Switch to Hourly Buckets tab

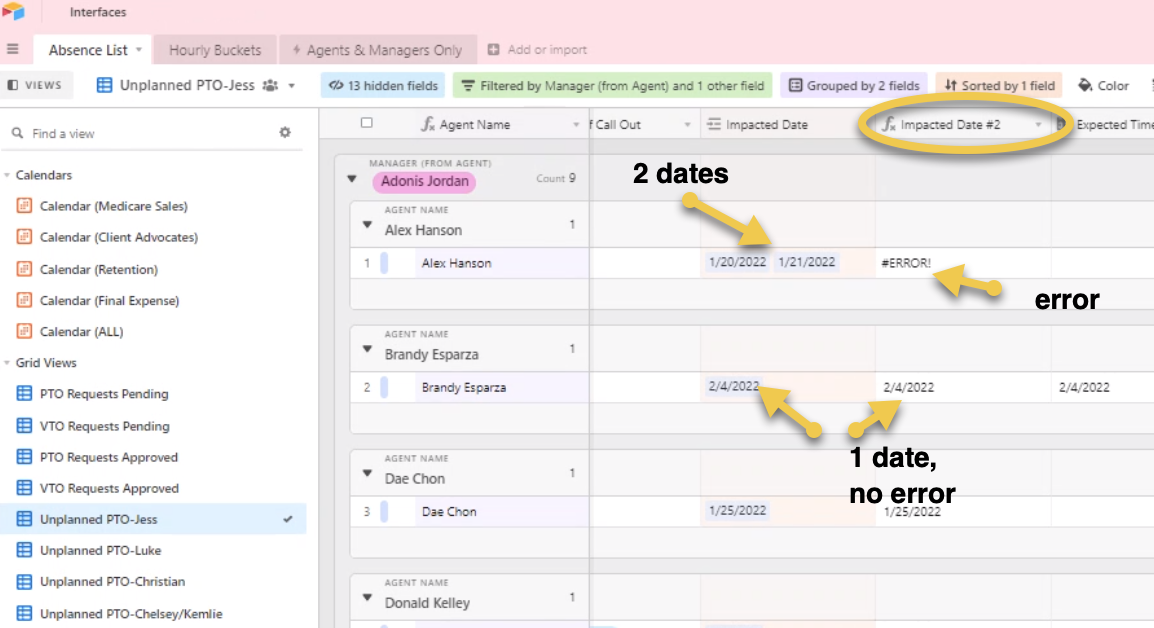tap(215, 50)
